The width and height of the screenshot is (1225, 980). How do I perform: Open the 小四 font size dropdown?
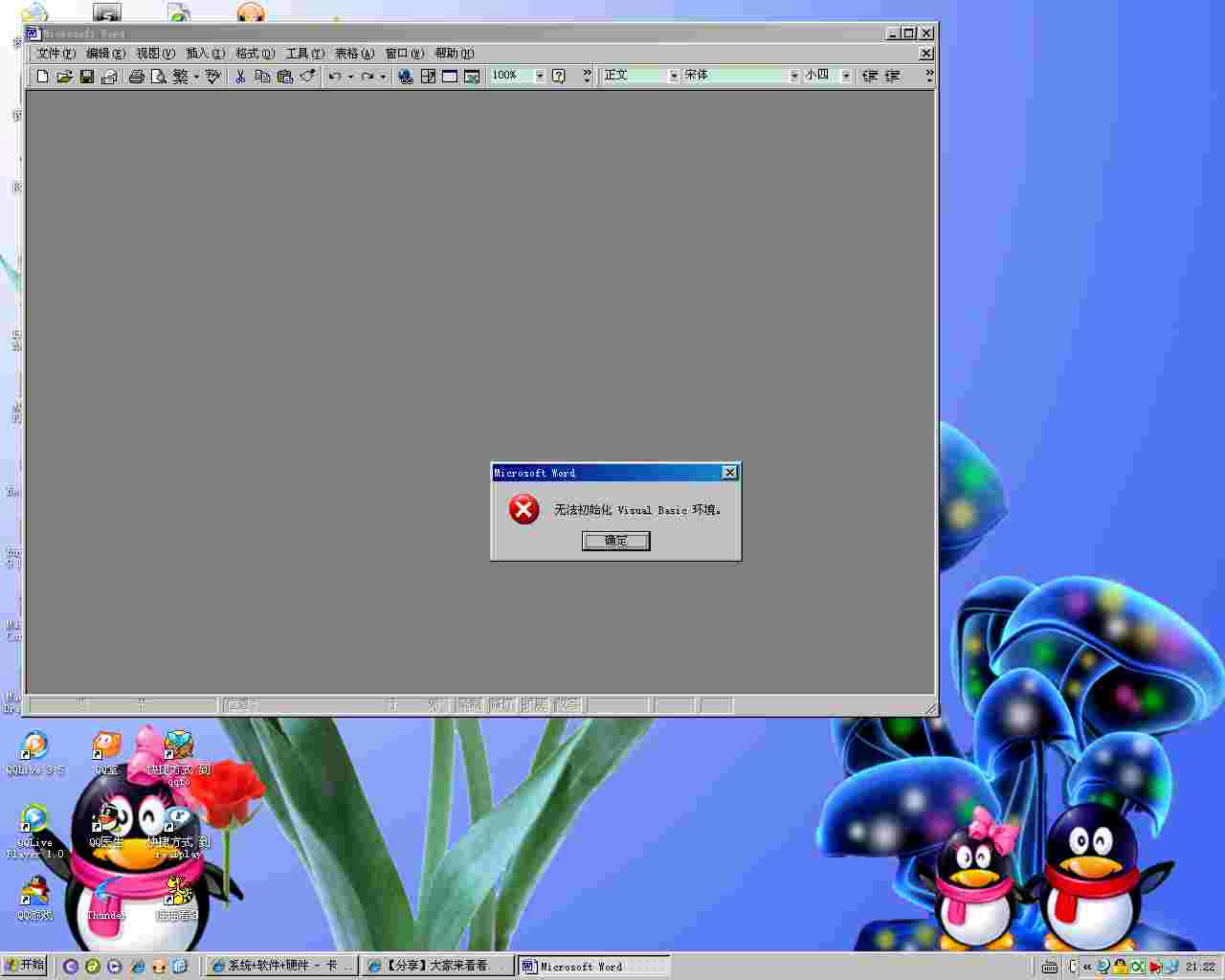[846, 76]
